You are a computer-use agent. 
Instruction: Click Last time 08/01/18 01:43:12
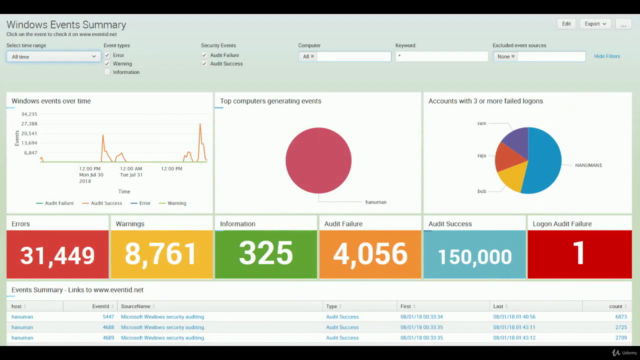[x=514, y=338]
